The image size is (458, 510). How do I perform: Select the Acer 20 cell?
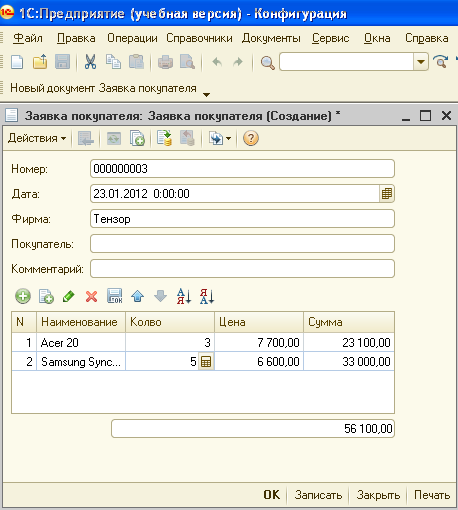(x=81, y=342)
